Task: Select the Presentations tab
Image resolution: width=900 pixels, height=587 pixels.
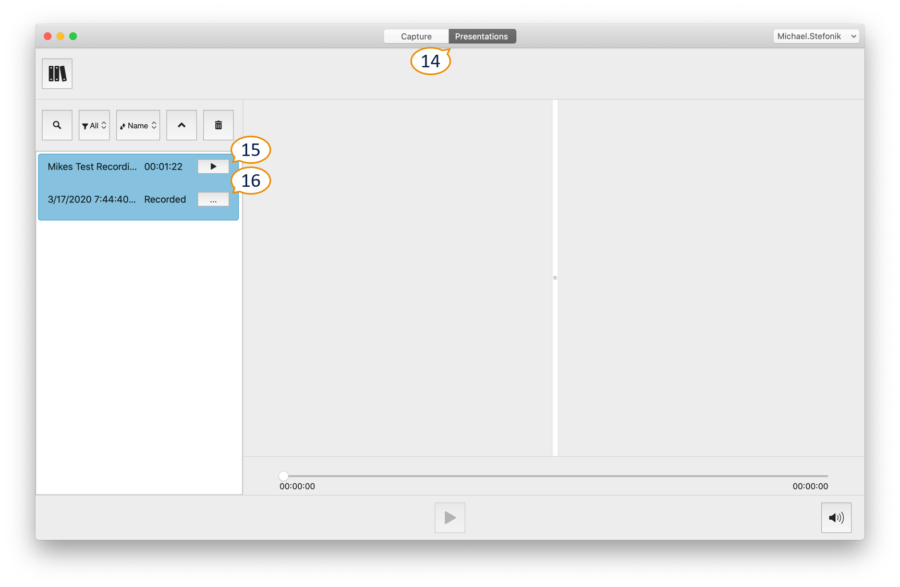Action: point(482,36)
